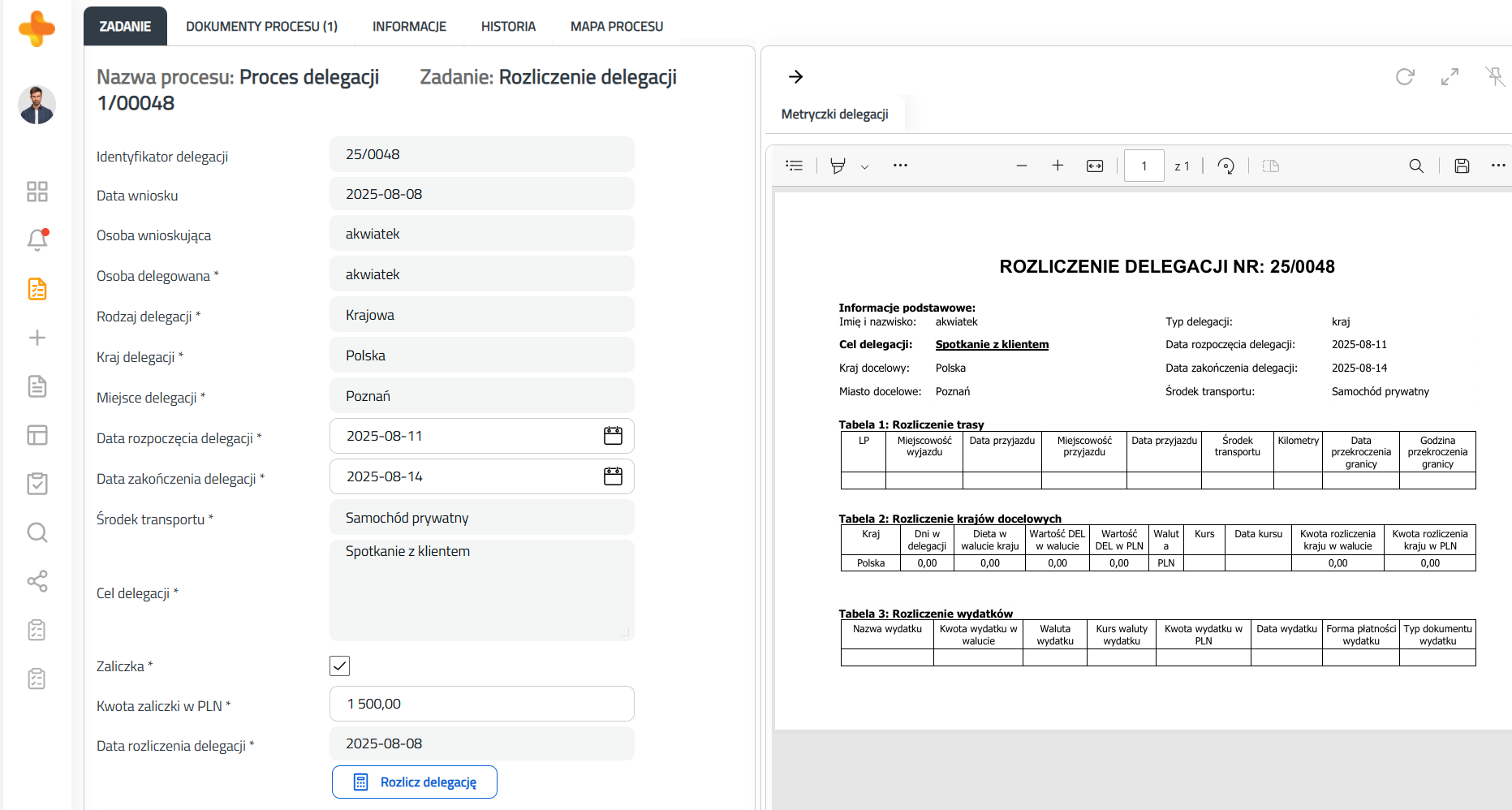Click the Data zakończenia delegacji date field

click(x=481, y=476)
